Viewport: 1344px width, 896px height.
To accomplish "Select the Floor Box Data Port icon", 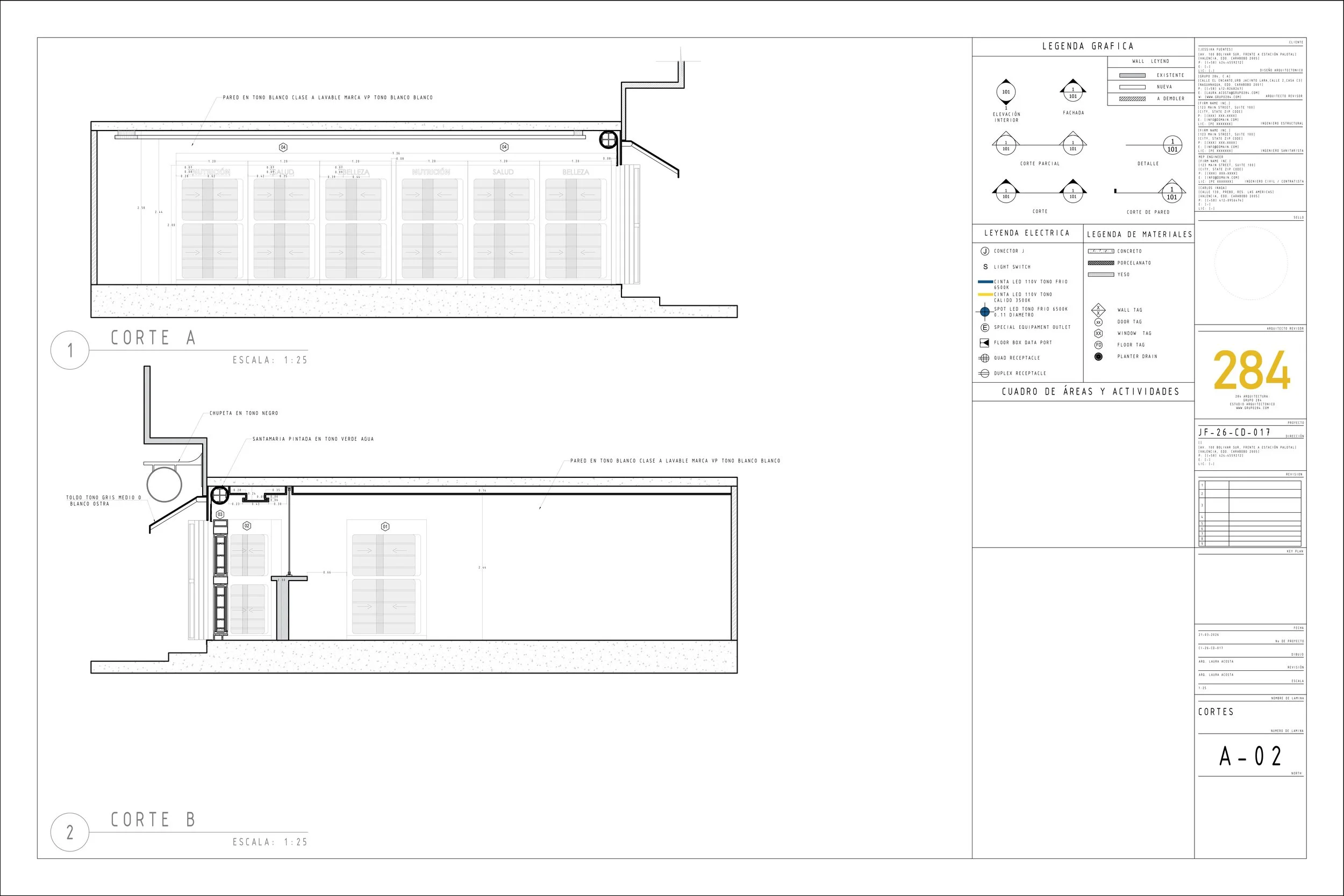I will tap(984, 343).
